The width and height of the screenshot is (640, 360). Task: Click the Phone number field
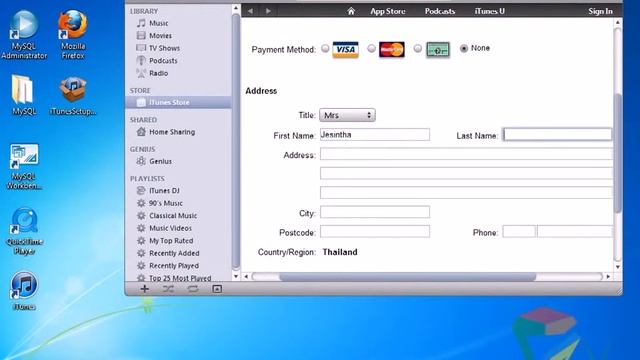coord(575,231)
